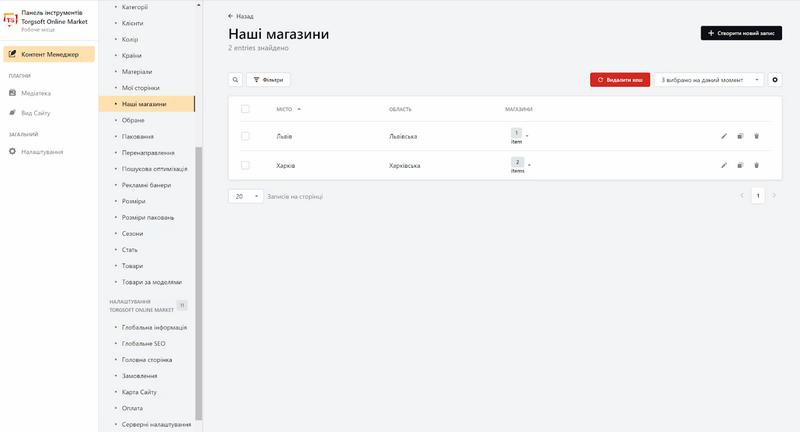Click the red Видалити кеш button
This screenshot has width=800, height=432.
[x=620, y=80]
